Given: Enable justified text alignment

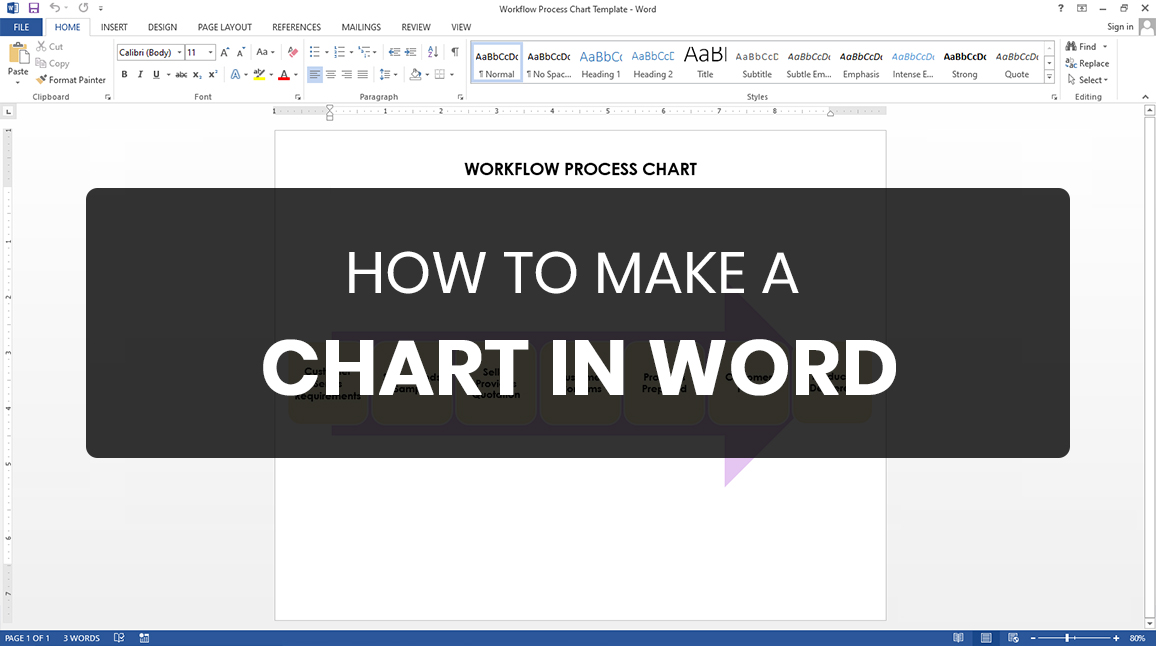Looking at the screenshot, I should pos(362,74).
